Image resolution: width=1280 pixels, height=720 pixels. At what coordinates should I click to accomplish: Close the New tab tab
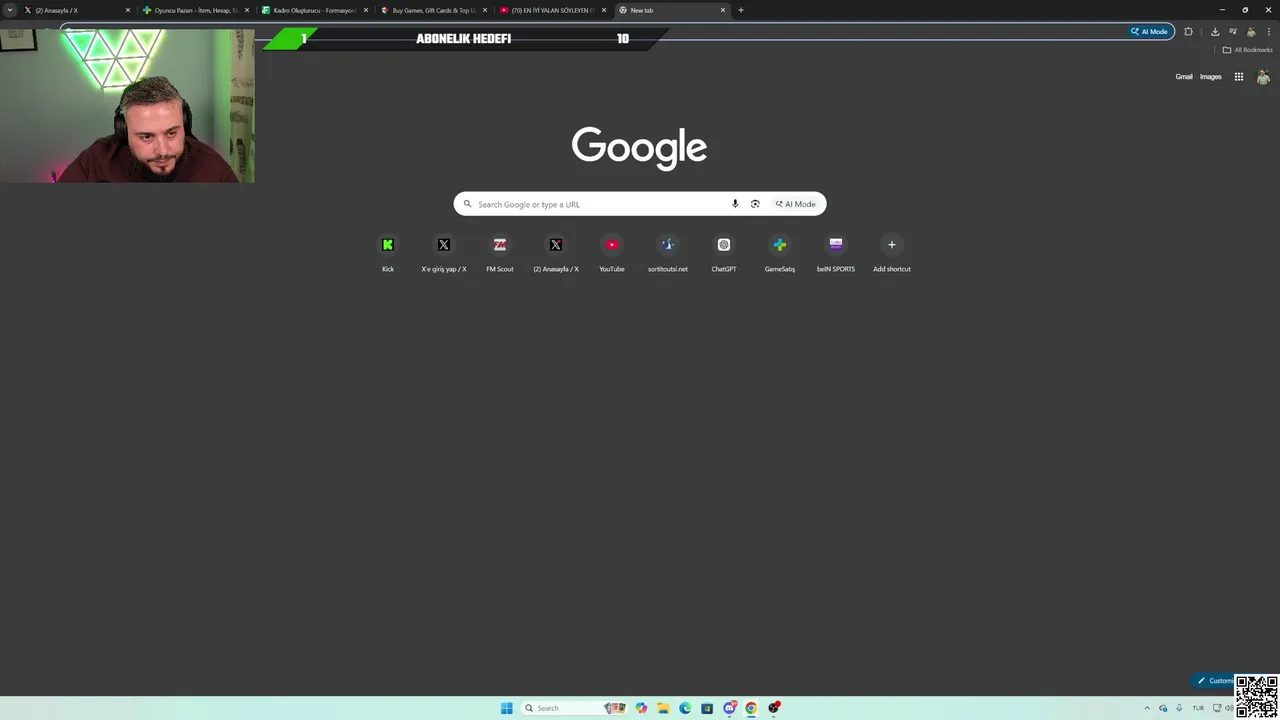723,10
